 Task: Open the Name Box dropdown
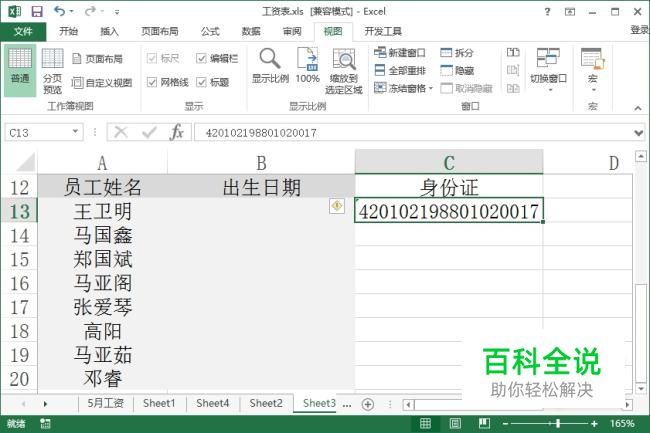[75, 132]
